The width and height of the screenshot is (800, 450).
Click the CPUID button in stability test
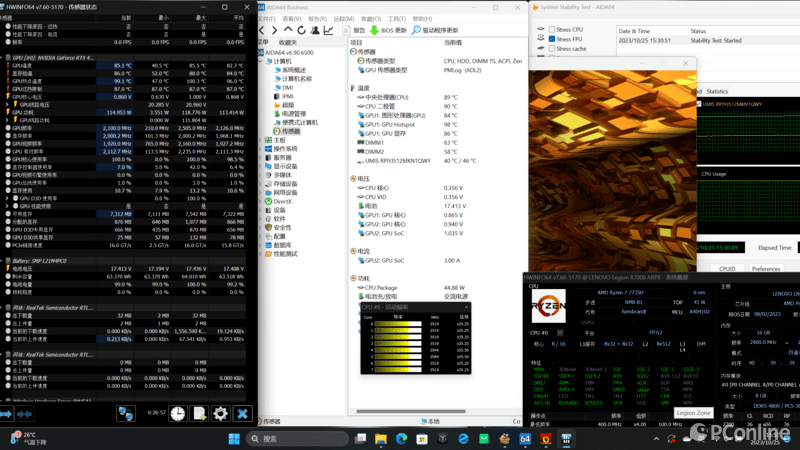pos(727,268)
